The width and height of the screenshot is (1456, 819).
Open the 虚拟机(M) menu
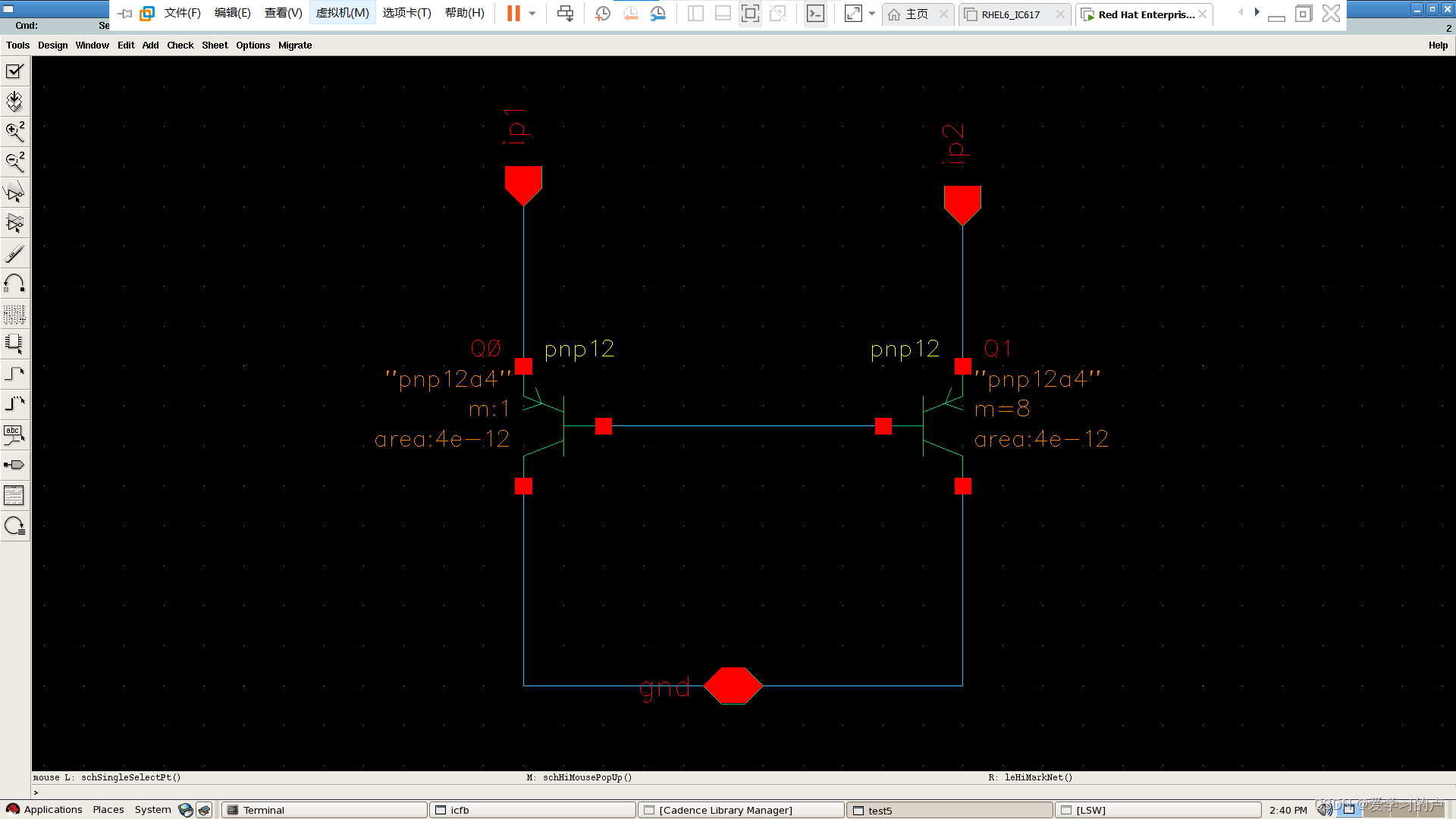click(x=342, y=13)
